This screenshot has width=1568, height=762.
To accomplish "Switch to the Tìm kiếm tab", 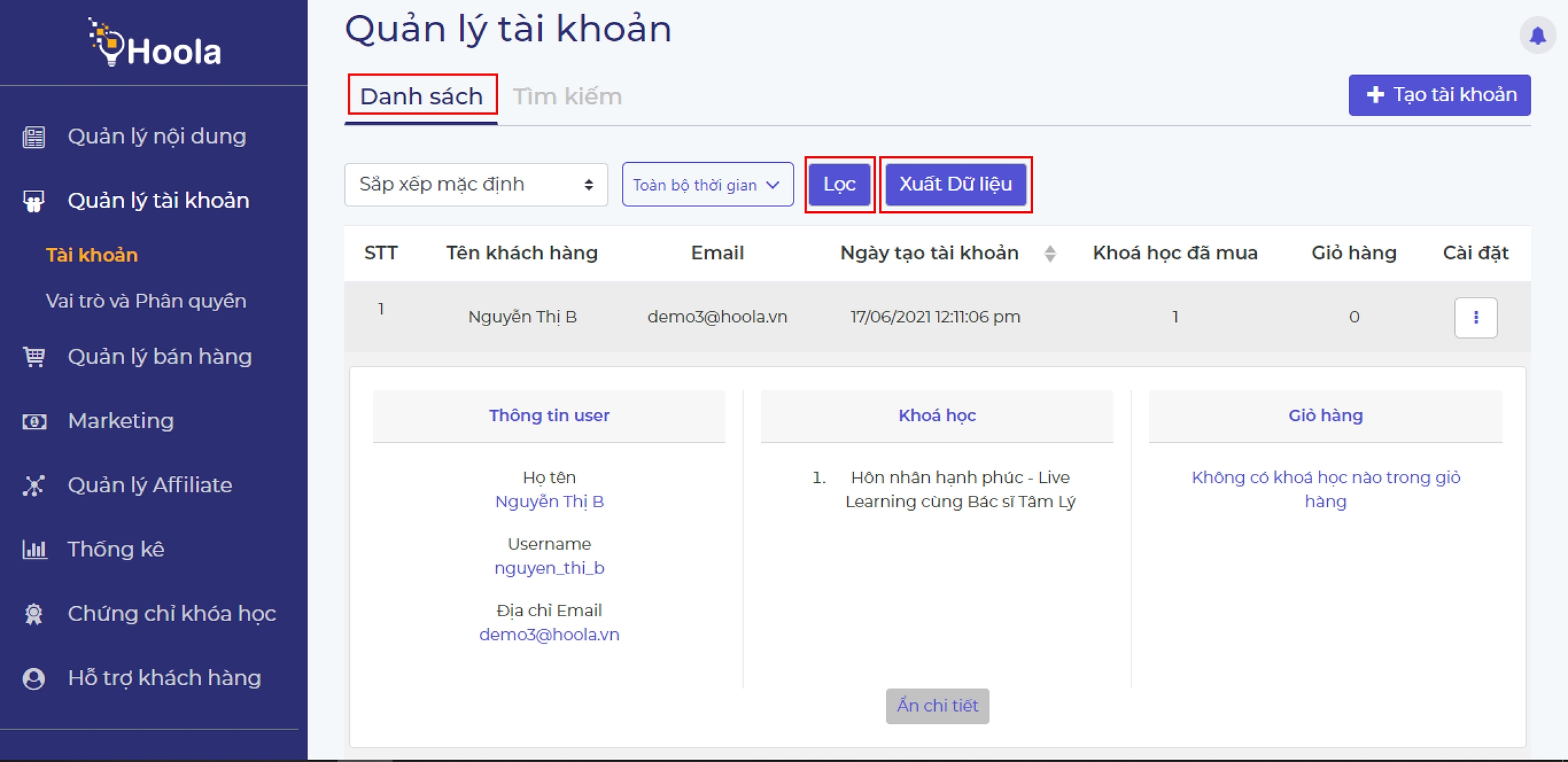I will coord(567,97).
